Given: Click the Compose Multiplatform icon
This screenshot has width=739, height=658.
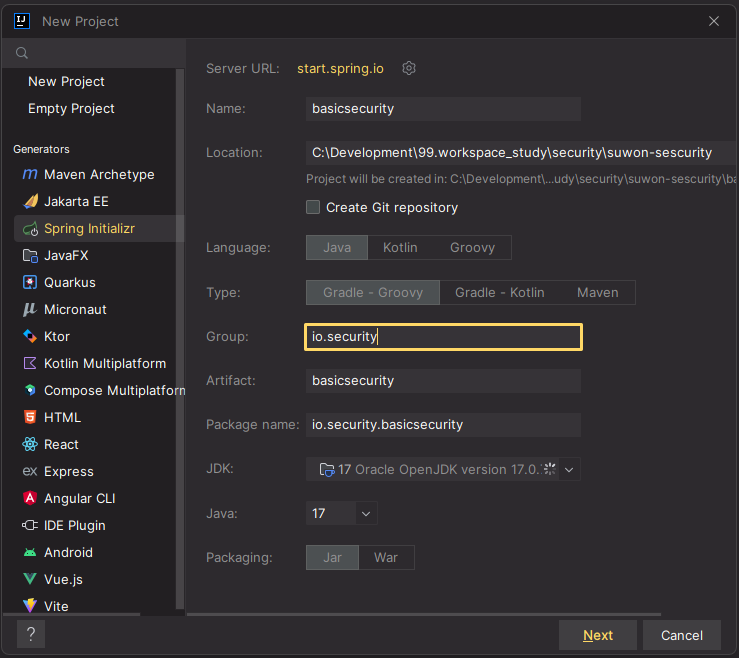Looking at the screenshot, I should pos(30,390).
